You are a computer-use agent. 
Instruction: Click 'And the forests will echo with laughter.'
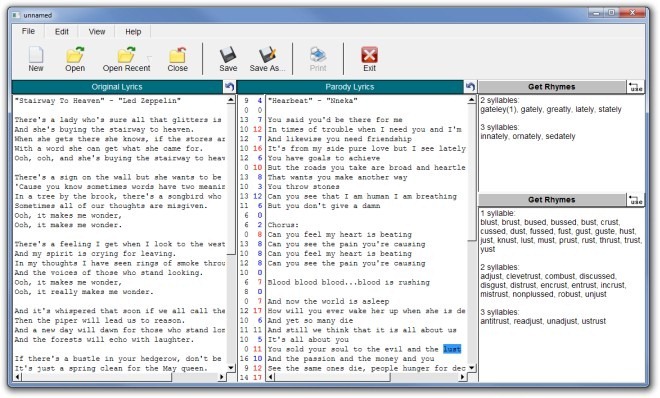[x=104, y=340]
